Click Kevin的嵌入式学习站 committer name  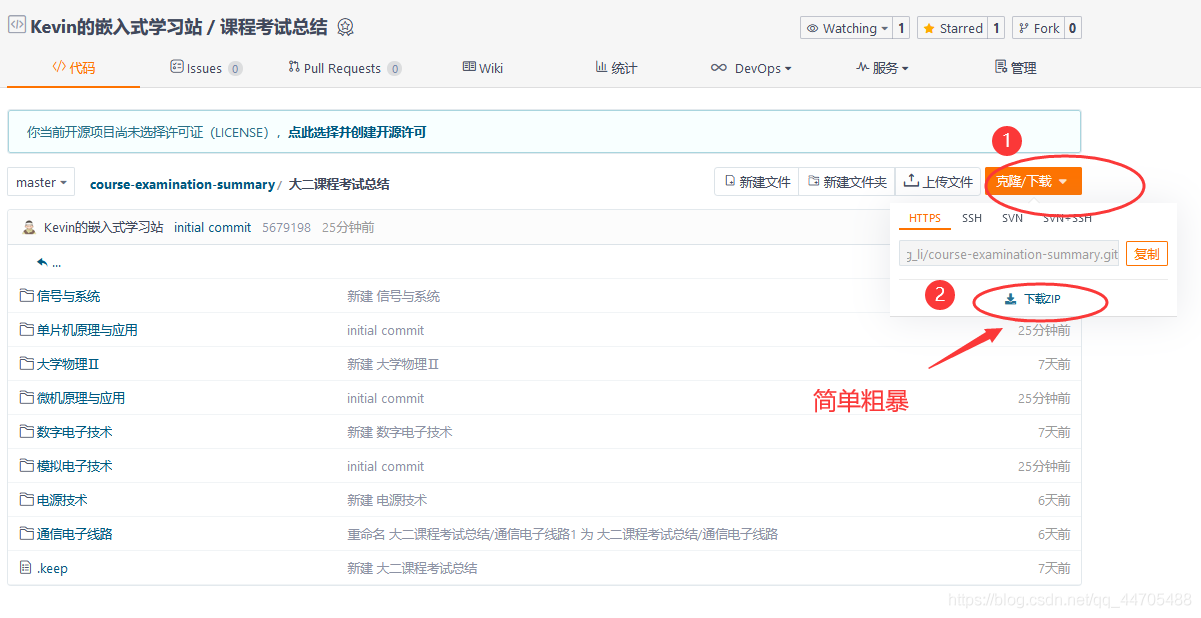[104, 227]
